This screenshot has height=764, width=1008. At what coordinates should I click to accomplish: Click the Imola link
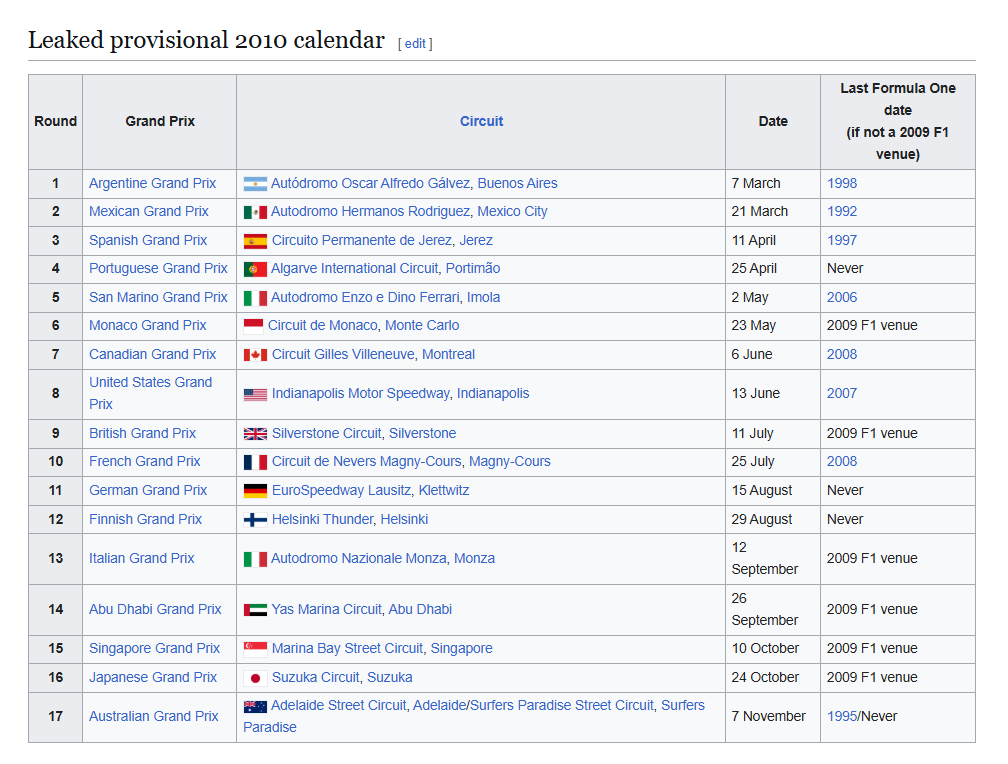483,297
